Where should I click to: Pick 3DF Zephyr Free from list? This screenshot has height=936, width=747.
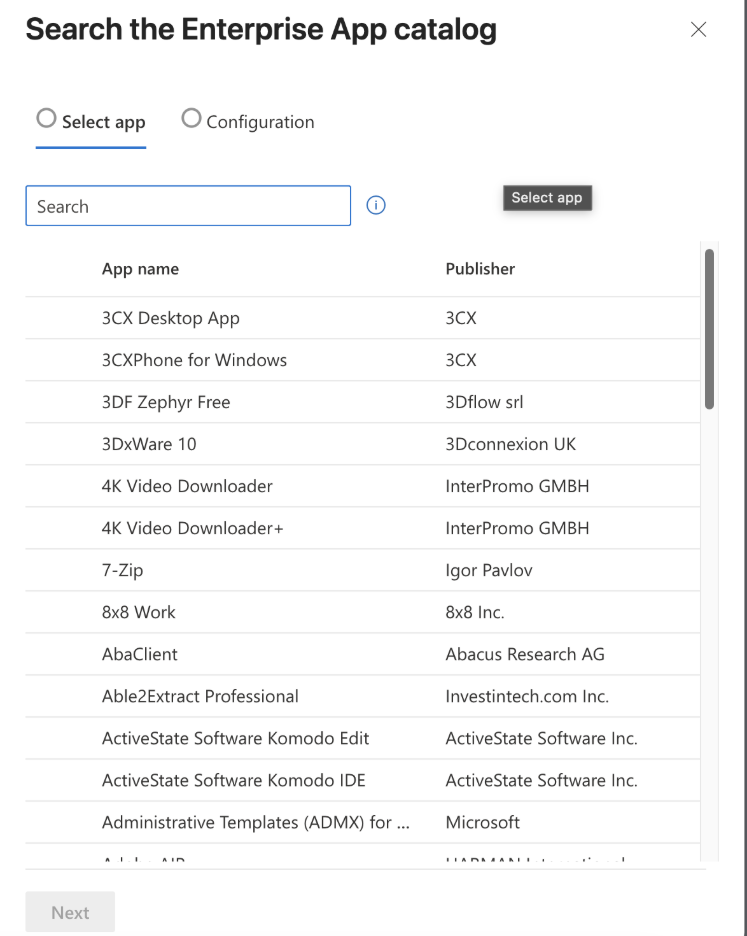point(166,402)
